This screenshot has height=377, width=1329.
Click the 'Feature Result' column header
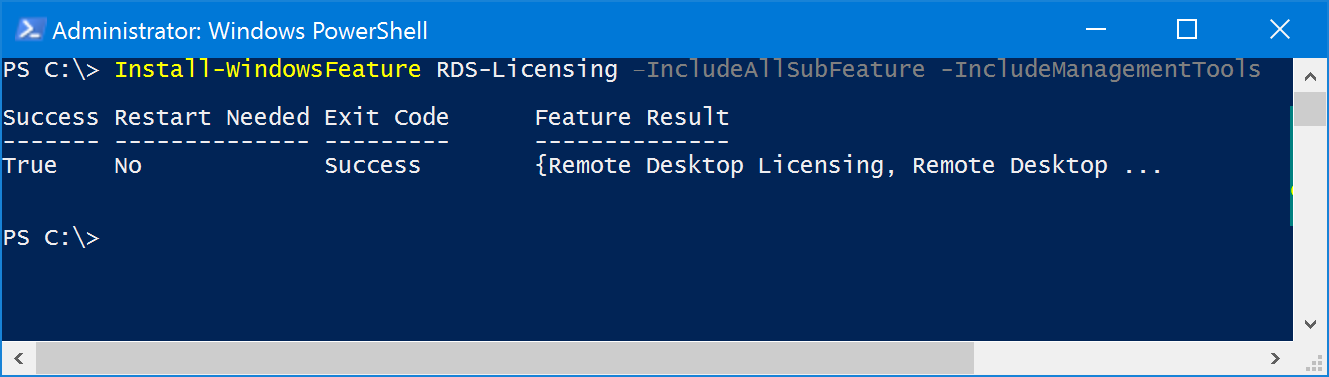pyautogui.click(x=632, y=118)
